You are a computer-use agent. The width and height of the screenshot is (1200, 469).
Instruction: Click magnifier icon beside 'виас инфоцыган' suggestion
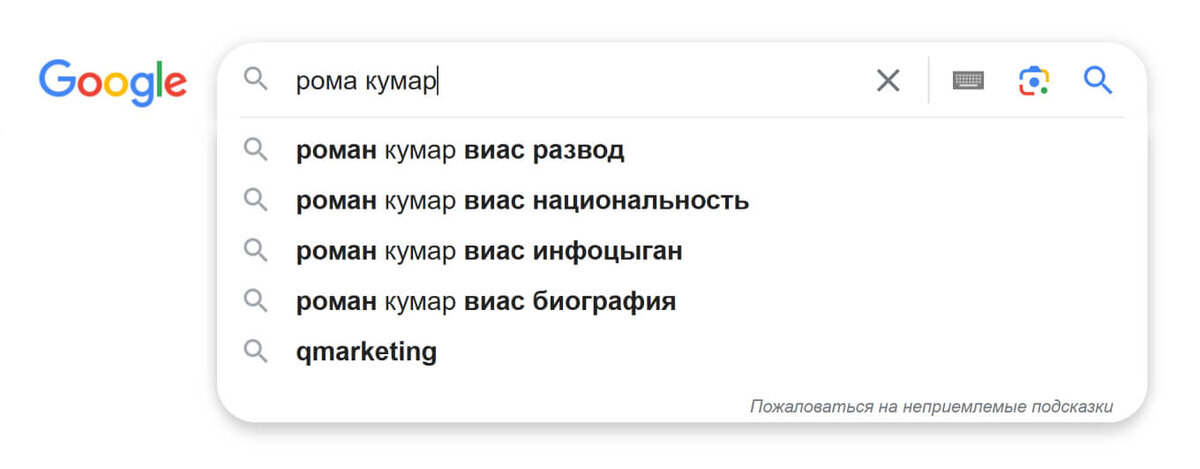pos(256,250)
